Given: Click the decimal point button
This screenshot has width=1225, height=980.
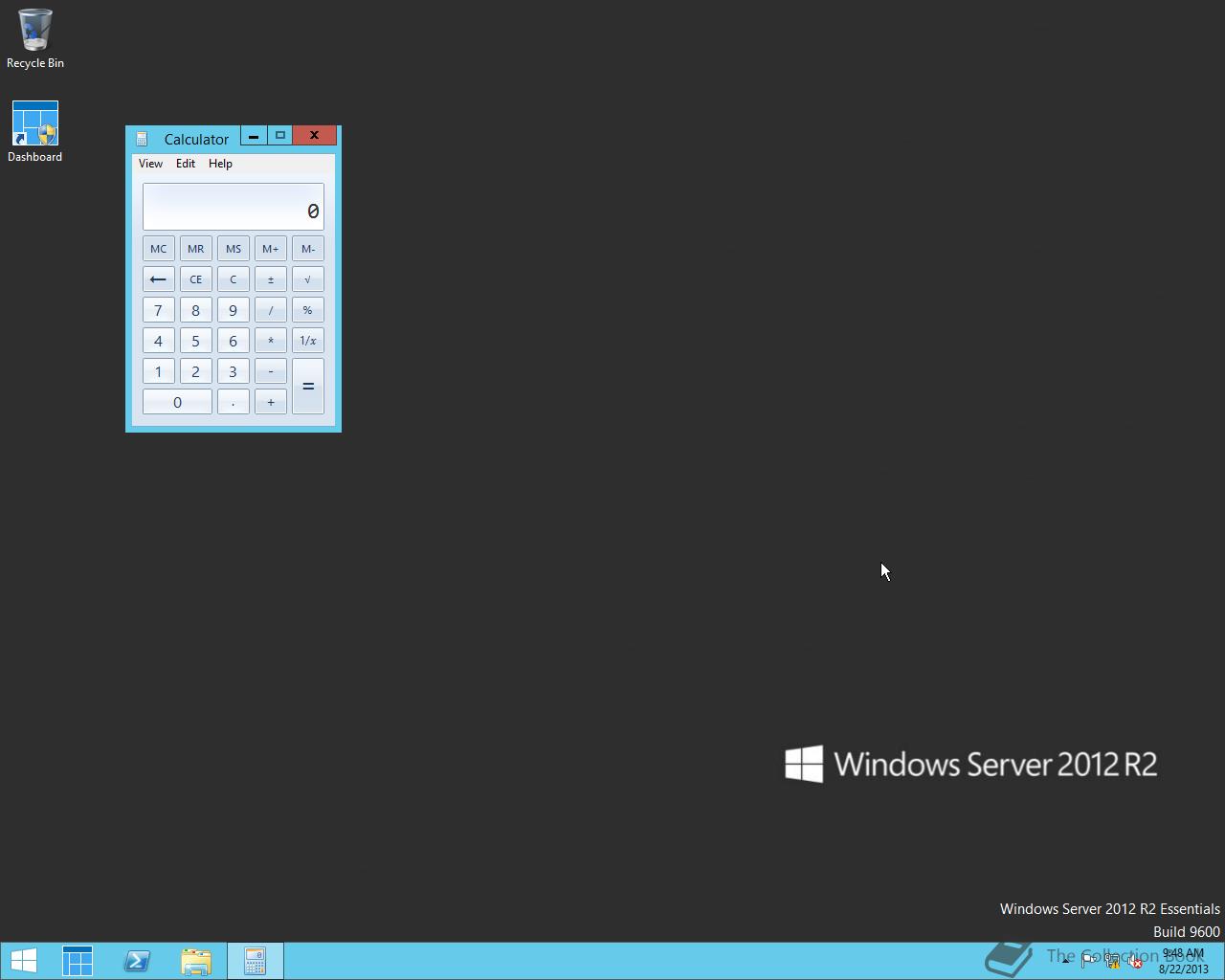Looking at the screenshot, I should (x=234, y=402).
